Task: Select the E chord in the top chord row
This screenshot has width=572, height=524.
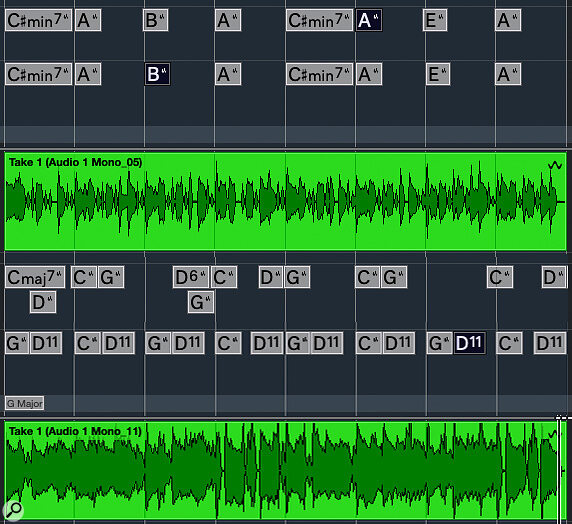Action: coord(435,20)
